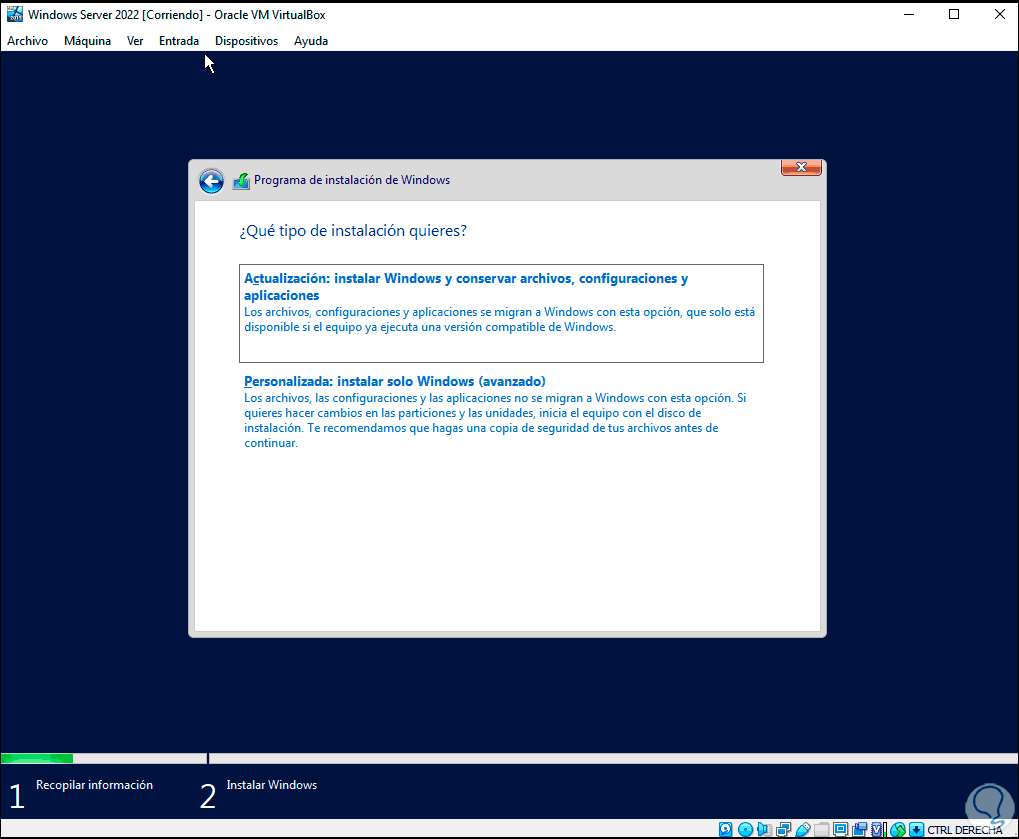Close the Windows setup dialog

(x=801, y=167)
